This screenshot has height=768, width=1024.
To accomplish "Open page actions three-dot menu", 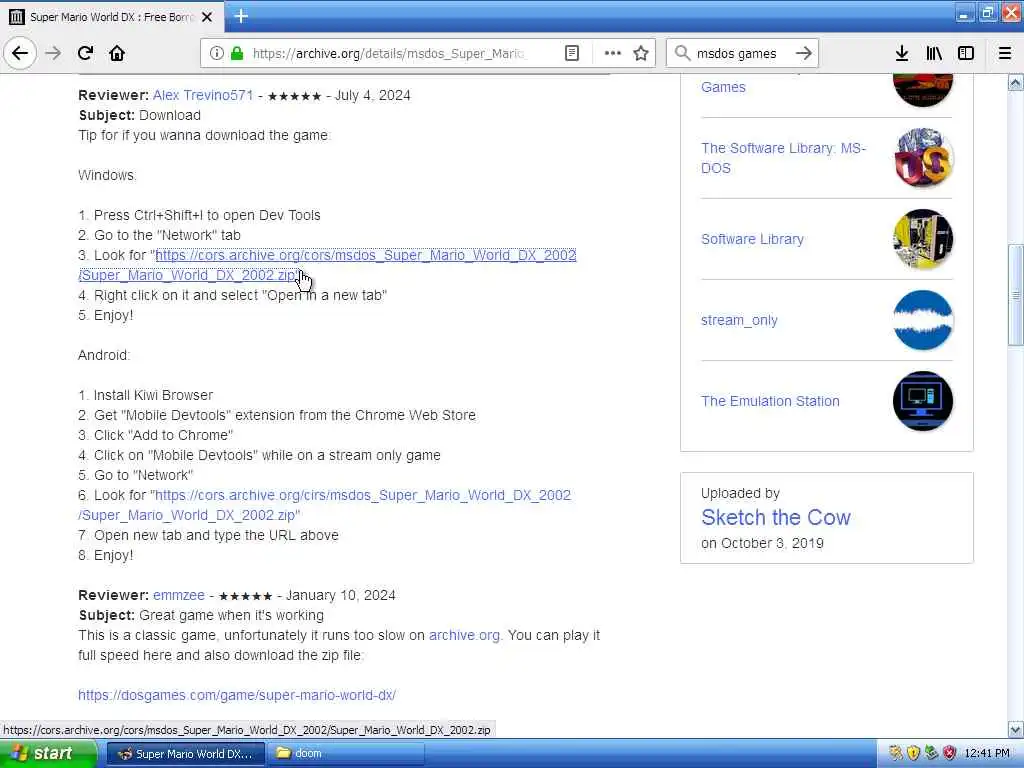I will pos(613,53).
